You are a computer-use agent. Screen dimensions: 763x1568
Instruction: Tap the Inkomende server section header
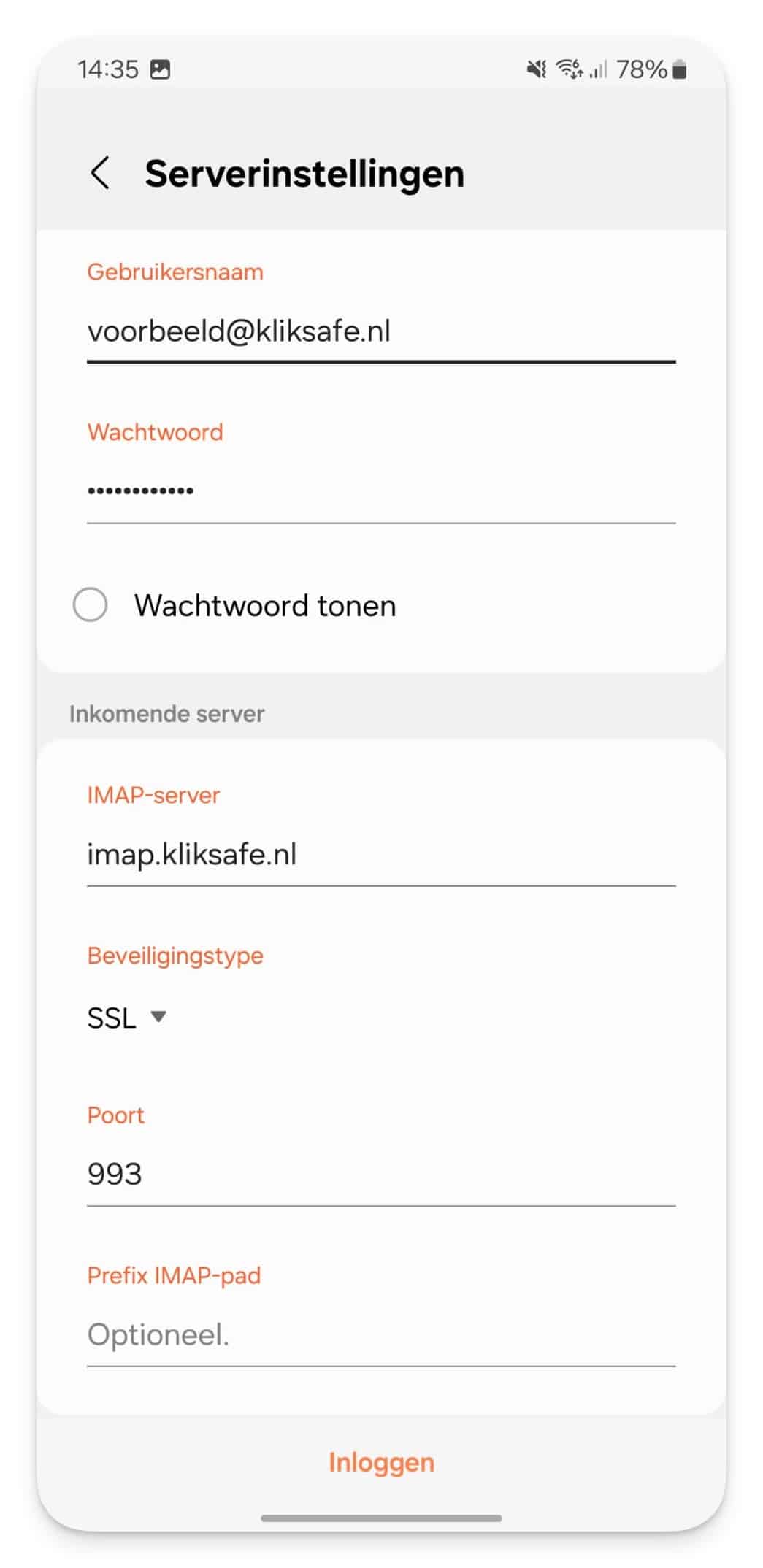coord(167,714)
